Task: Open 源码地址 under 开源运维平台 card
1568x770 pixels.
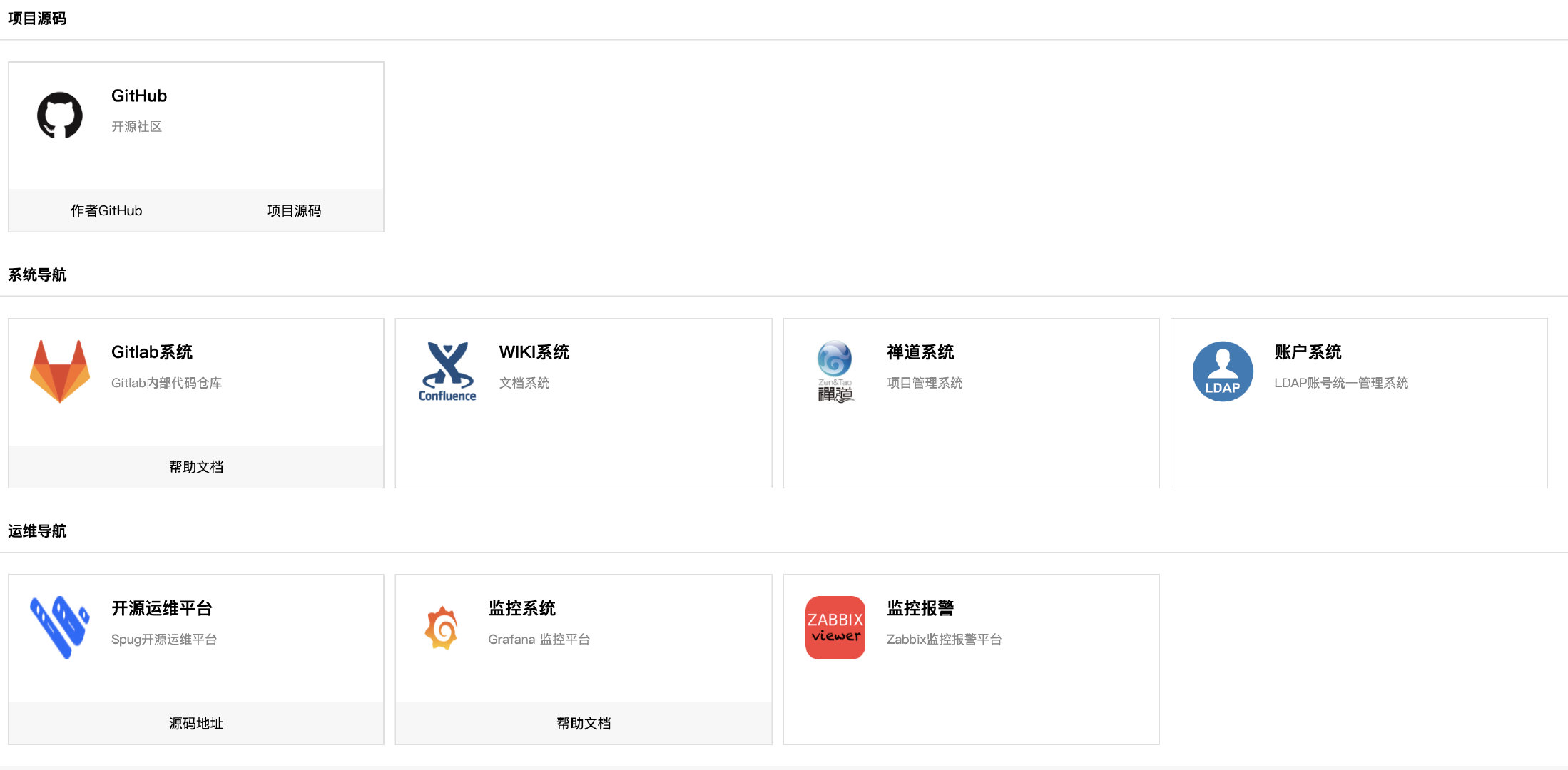Action: tap(196, 723)
